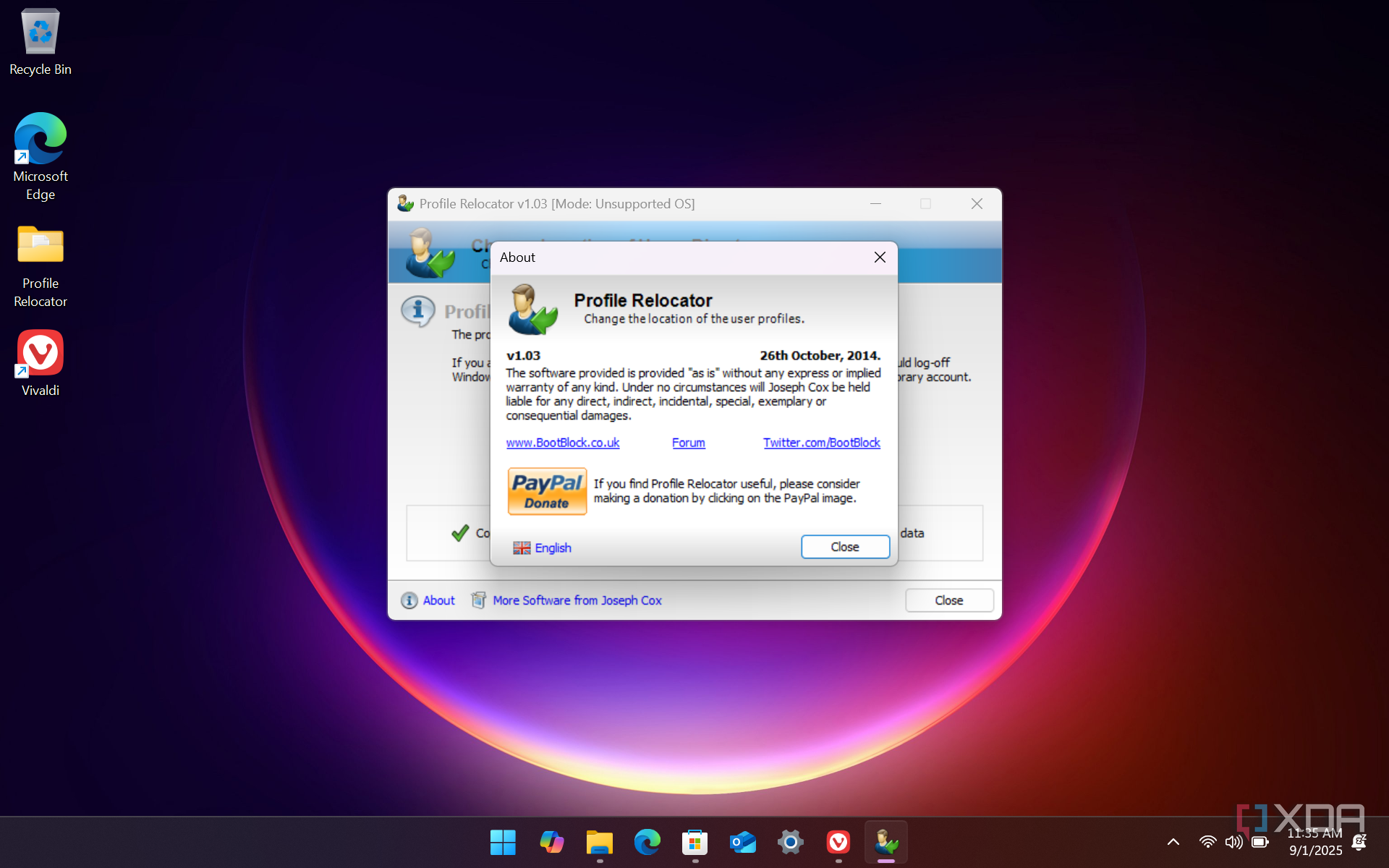Select the Vivaldi desktop shortcut
This screenshot has width=1389, height=868.
(41, 364)
